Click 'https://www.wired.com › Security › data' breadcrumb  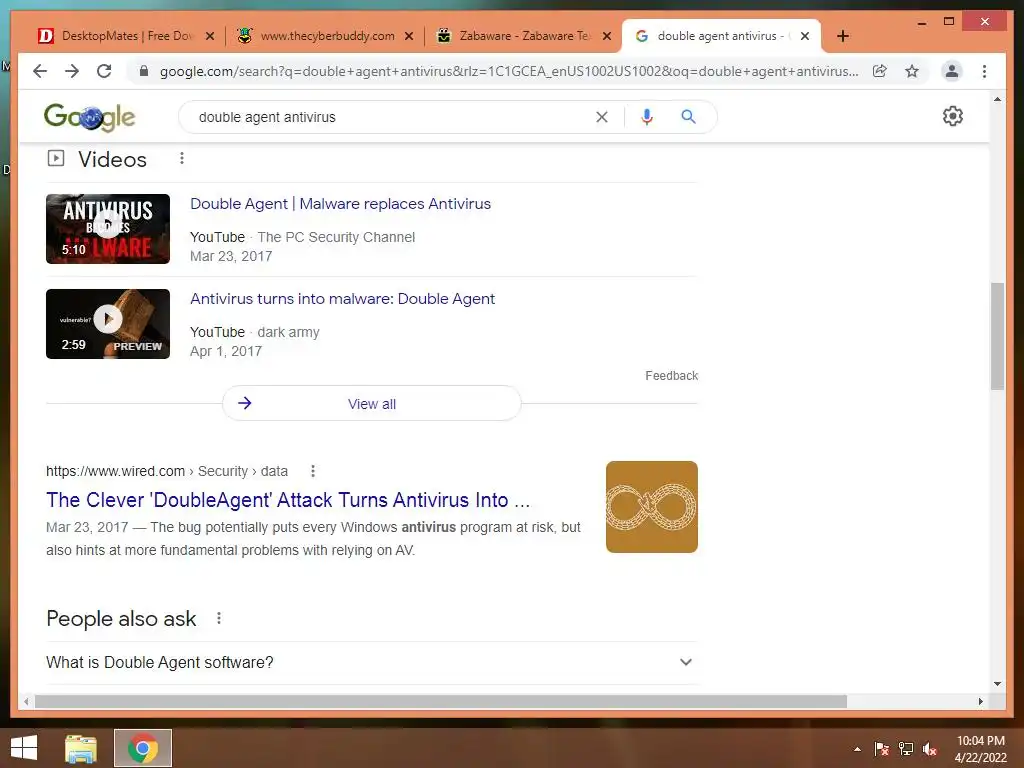point(167,471)
